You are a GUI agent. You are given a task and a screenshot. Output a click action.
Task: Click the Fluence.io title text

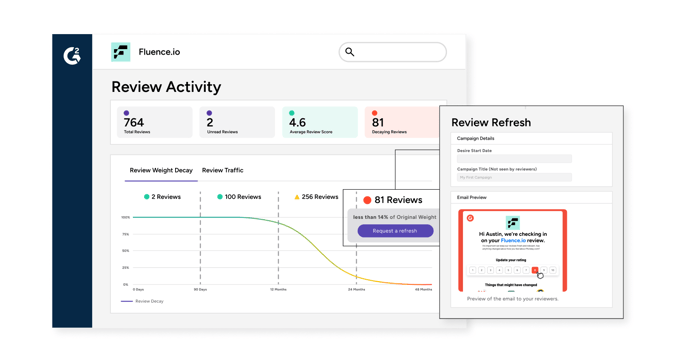point(159,52)
